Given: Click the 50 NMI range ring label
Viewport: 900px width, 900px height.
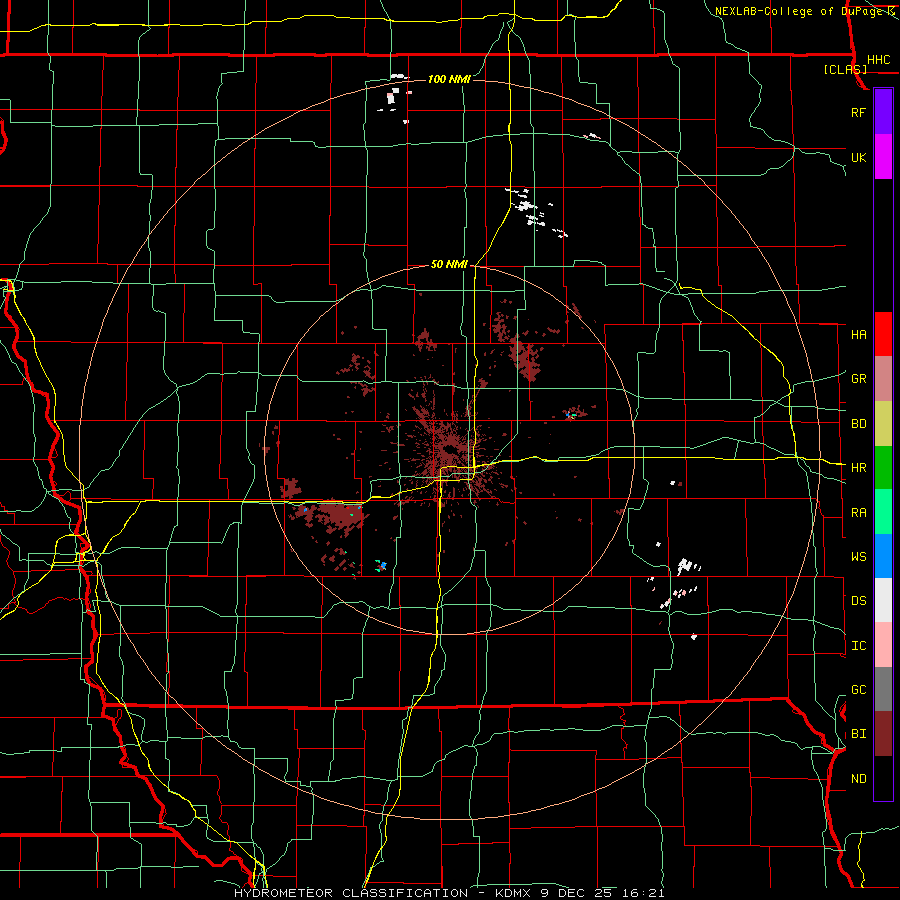Looking at the screenshot, I should pyautogui.click(x=449, y=264).
